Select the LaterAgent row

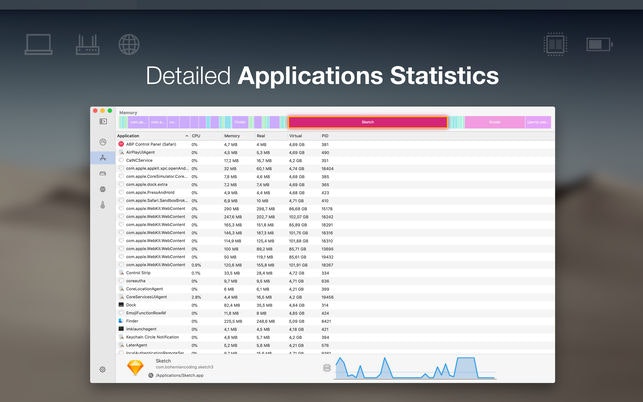coord(335,345)
